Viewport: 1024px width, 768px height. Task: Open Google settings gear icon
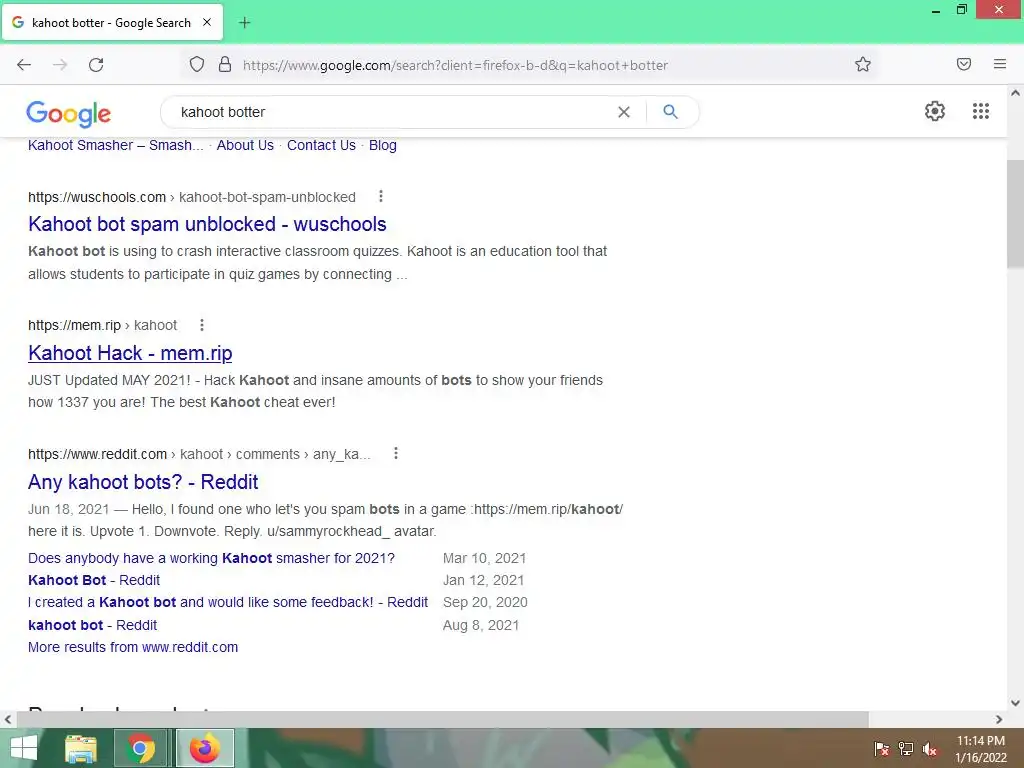tap(935, 111)
